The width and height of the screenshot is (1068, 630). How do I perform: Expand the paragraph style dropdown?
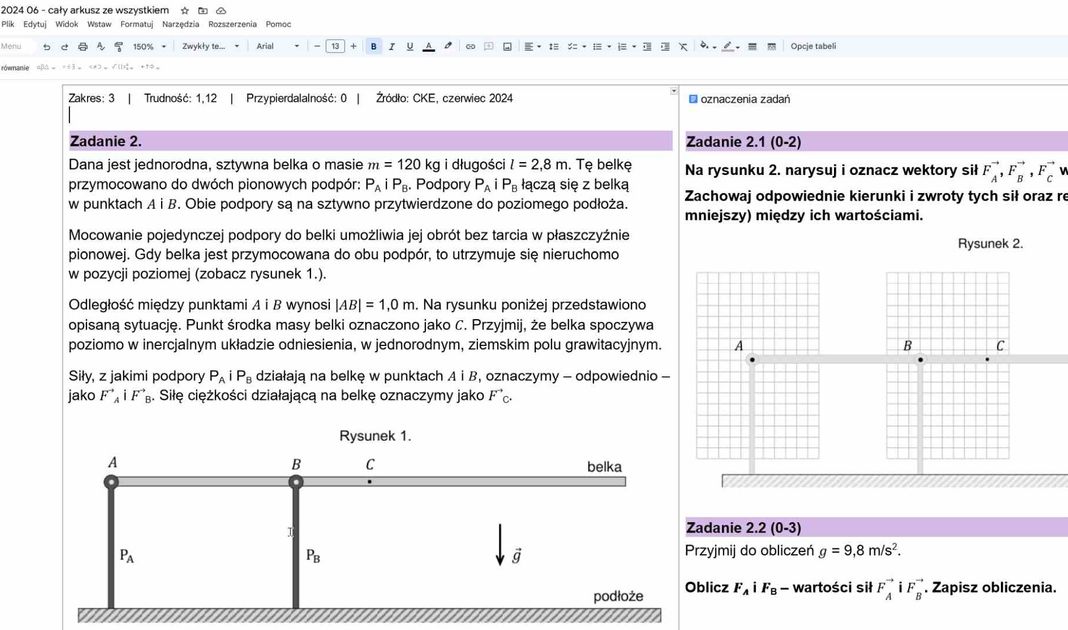coord(210,47)
